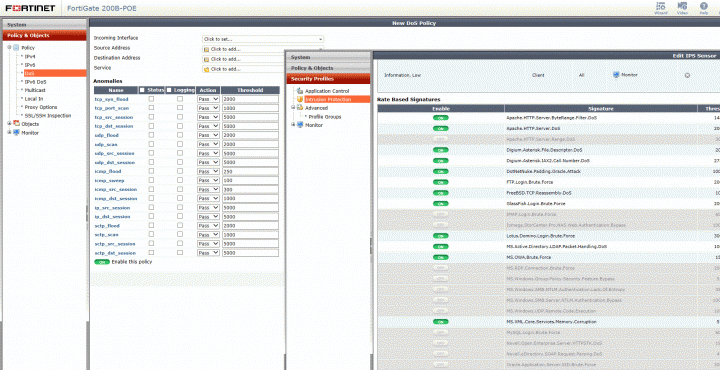Image resolution: width=720 pixels, height=370 pixels.
Task: Click the Monitor icon under Security Profiles
Action: pos(299,125)
